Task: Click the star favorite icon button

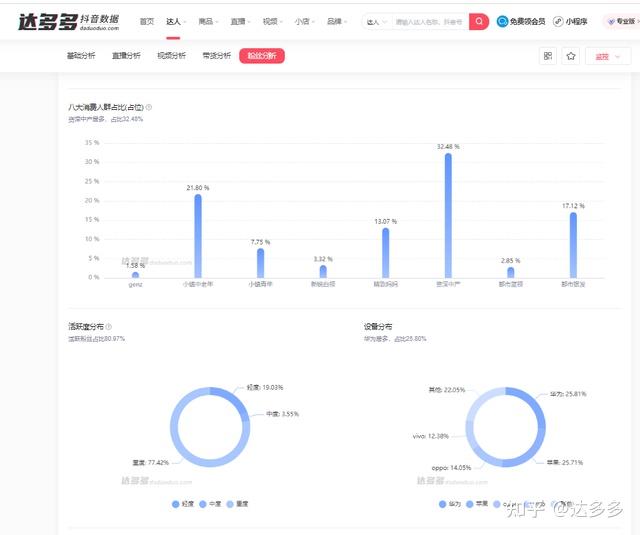Action: click(x=571, y=56)
